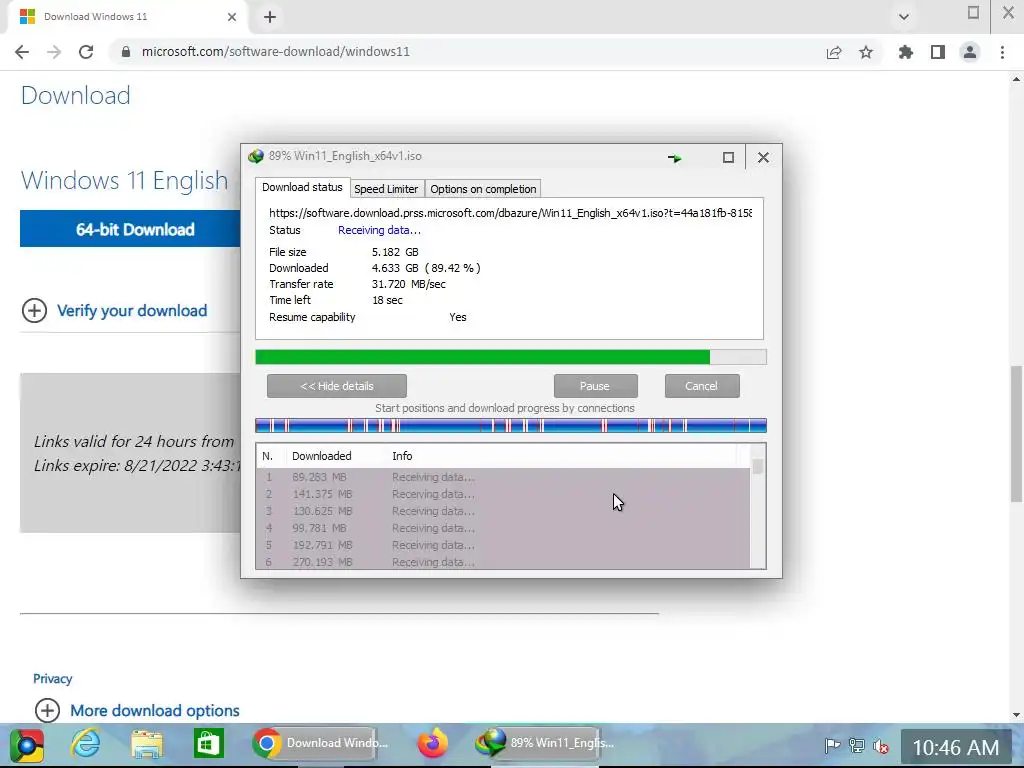1024x768 pixels.
Task: Select connection row 3 with 130.625 MB
Action: tap(503, 511)
